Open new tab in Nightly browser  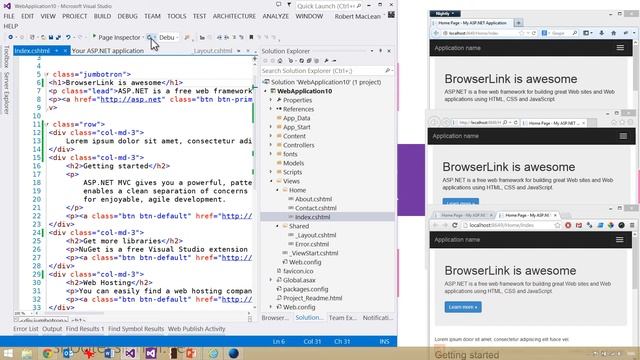click(x=518, y=23)
